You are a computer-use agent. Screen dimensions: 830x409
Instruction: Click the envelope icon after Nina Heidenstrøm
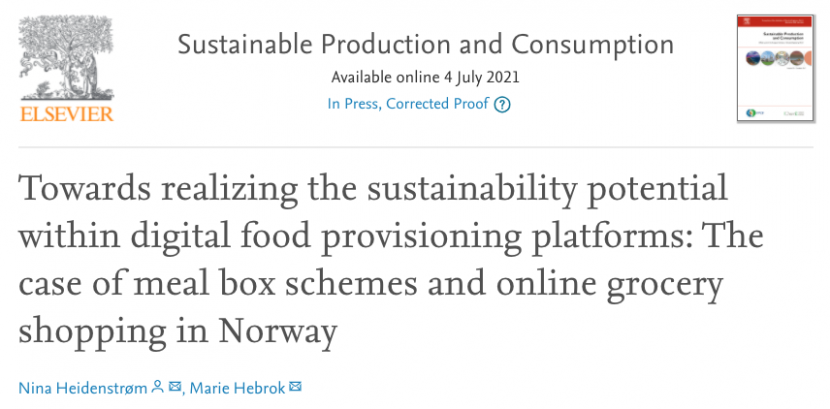tap(175, 387)
